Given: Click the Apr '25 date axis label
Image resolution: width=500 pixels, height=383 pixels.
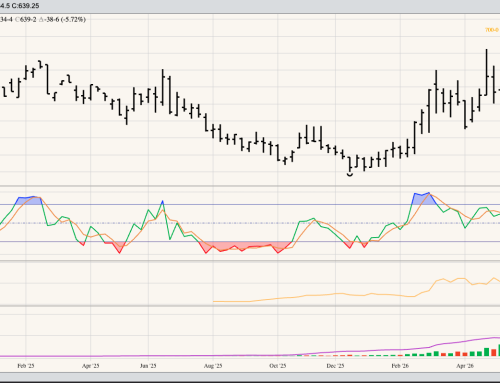Looking at the screenshot, I should (90, 366).
